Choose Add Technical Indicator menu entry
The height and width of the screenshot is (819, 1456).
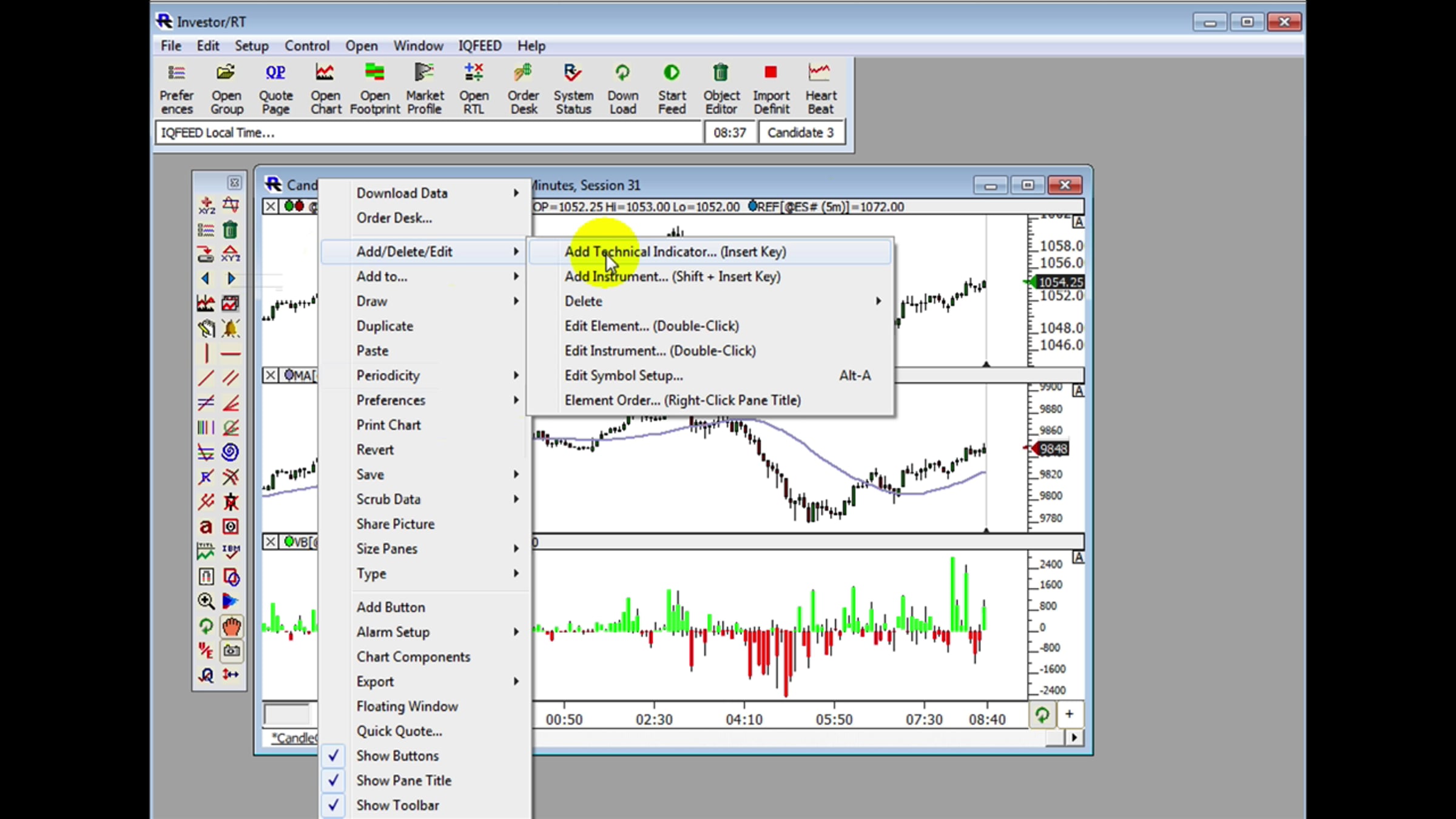click(675, 252)
